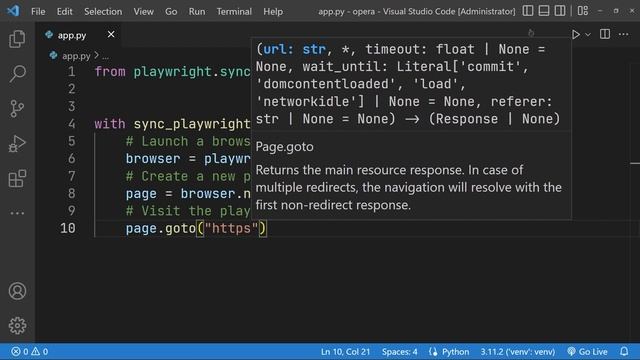Split the editor to the right
The width and height of the screenshot is (640, 360).
tap(605, 34)
